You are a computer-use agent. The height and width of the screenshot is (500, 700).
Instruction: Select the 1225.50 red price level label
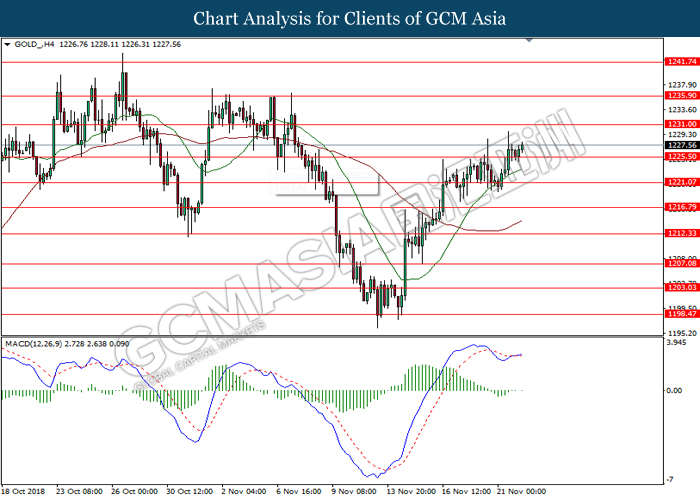[682, 157]
